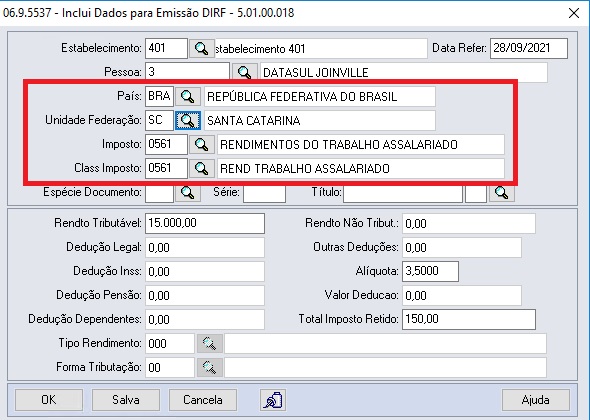Click the Forma Tributação lookup magnifier

click(x=210, y=367)
